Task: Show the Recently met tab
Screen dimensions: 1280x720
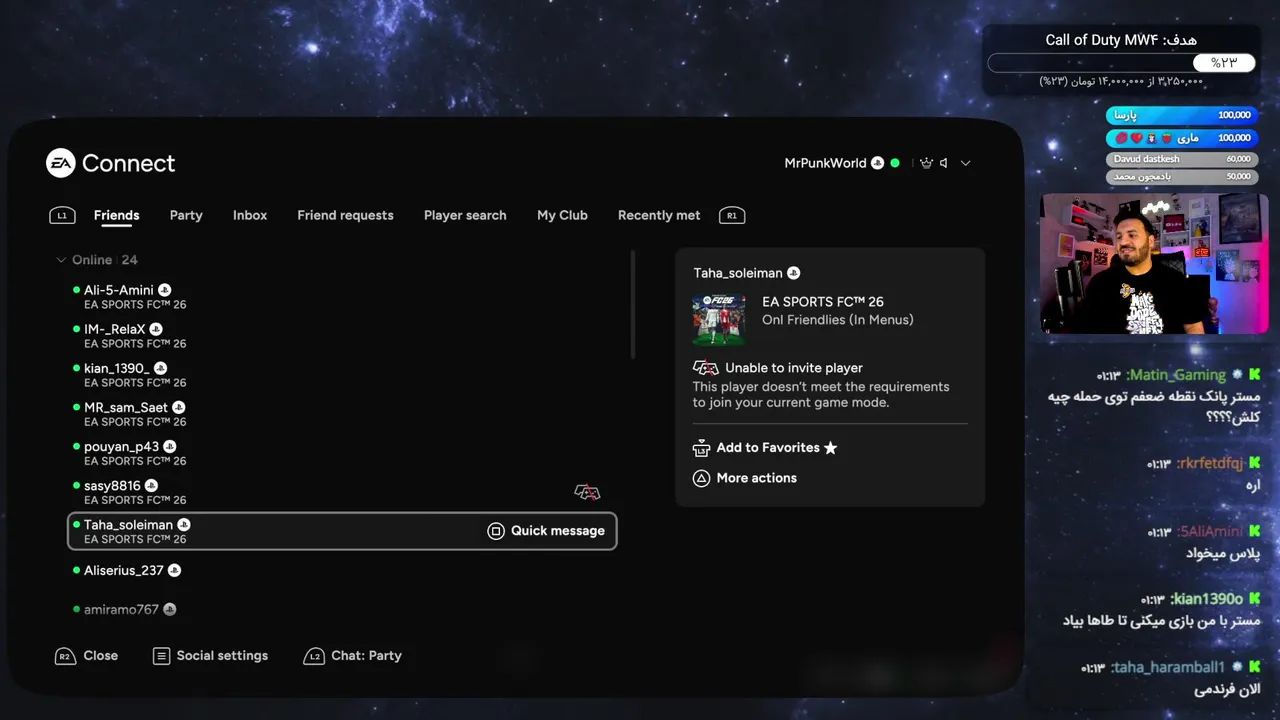Action: click(659, 215)
